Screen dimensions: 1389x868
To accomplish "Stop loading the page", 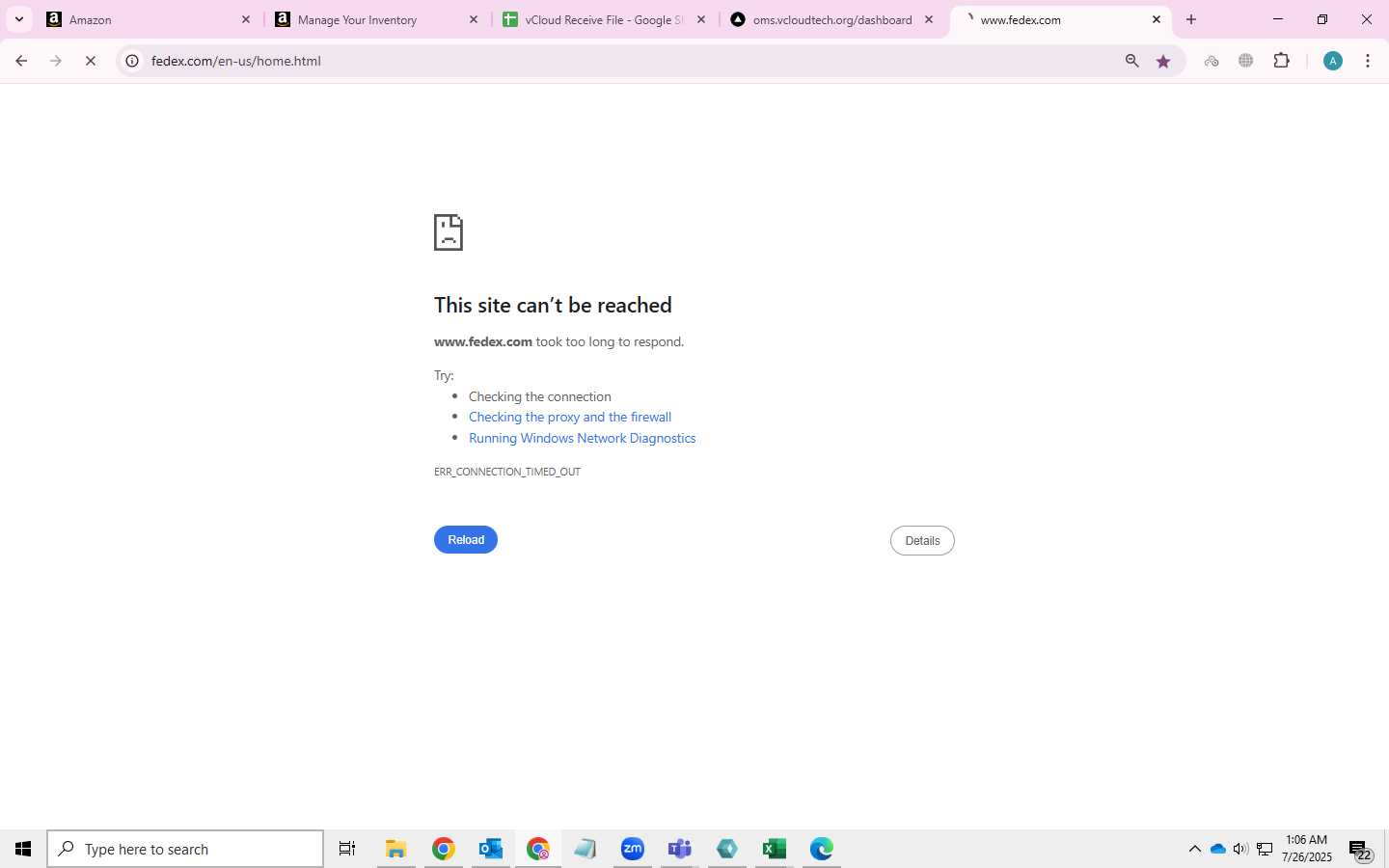I will click(x=91, y=61).
